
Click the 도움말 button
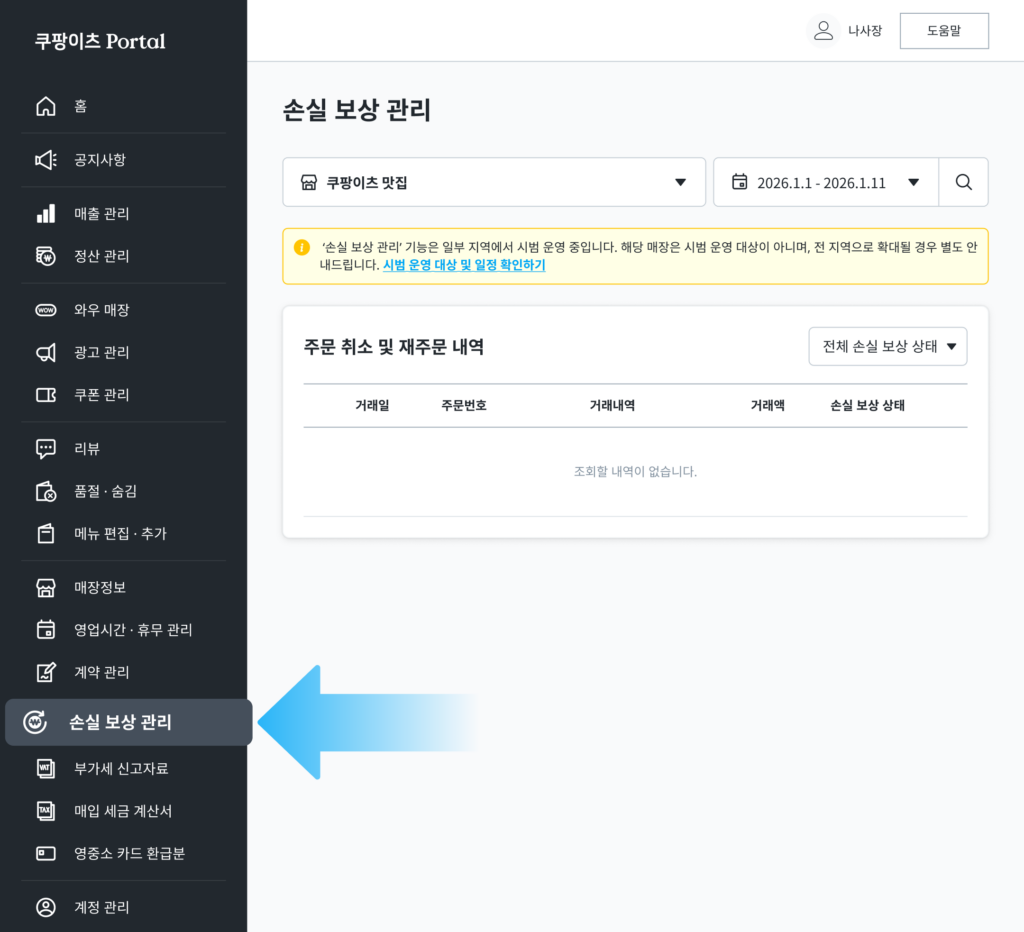(x=943, y=31)
